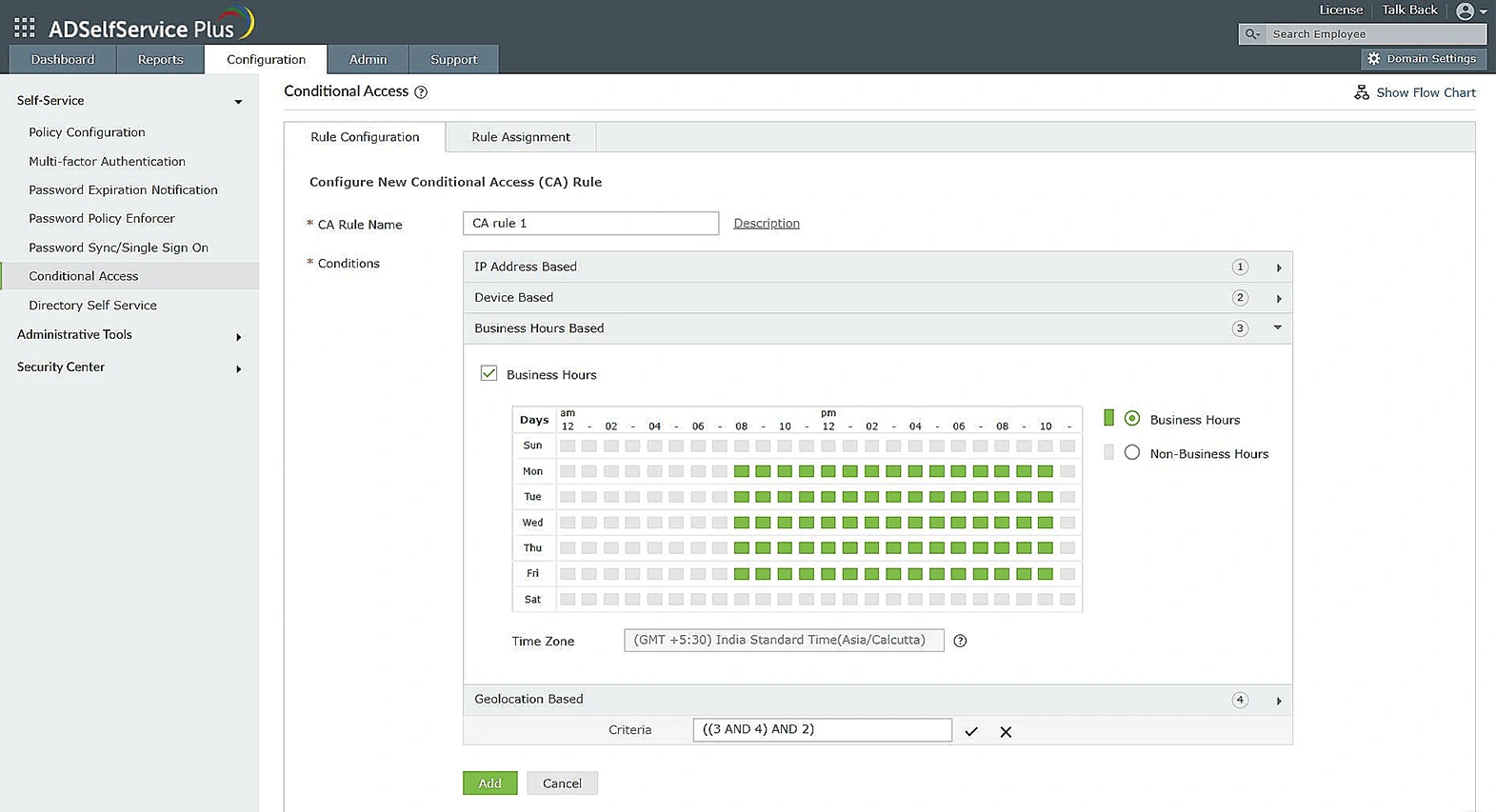The height and width of the screenshot is (812, 1496).
Task: Click the Conditional Access help icon
Action: [421, 92]
